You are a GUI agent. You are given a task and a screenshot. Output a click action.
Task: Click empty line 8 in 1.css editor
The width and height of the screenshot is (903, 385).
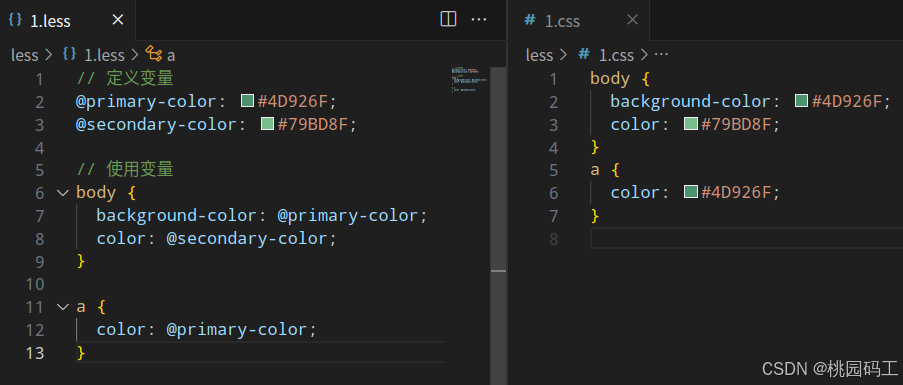point(746,239)
